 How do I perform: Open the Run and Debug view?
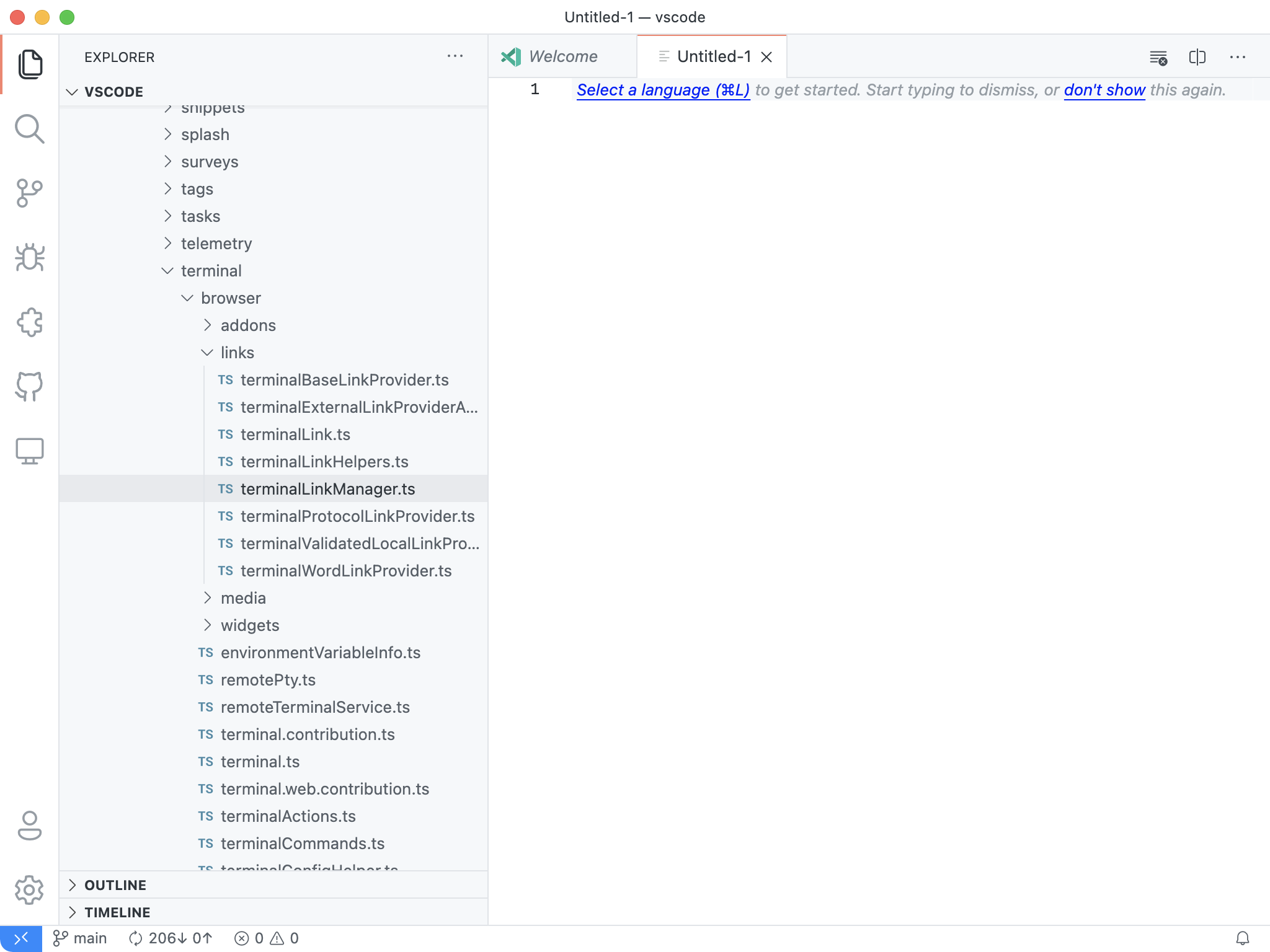coord(29,258)
